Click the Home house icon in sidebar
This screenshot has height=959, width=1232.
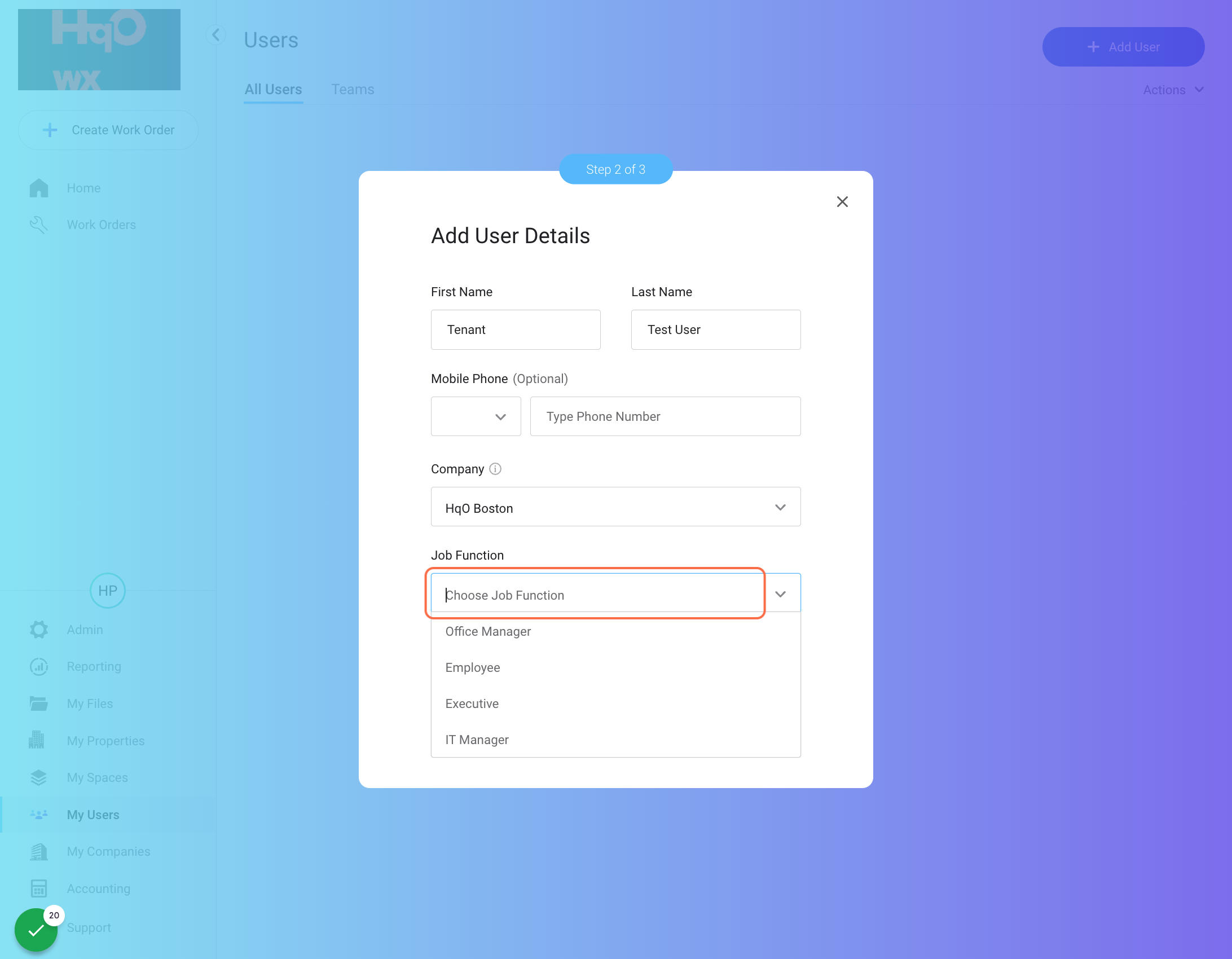[38, 188]
